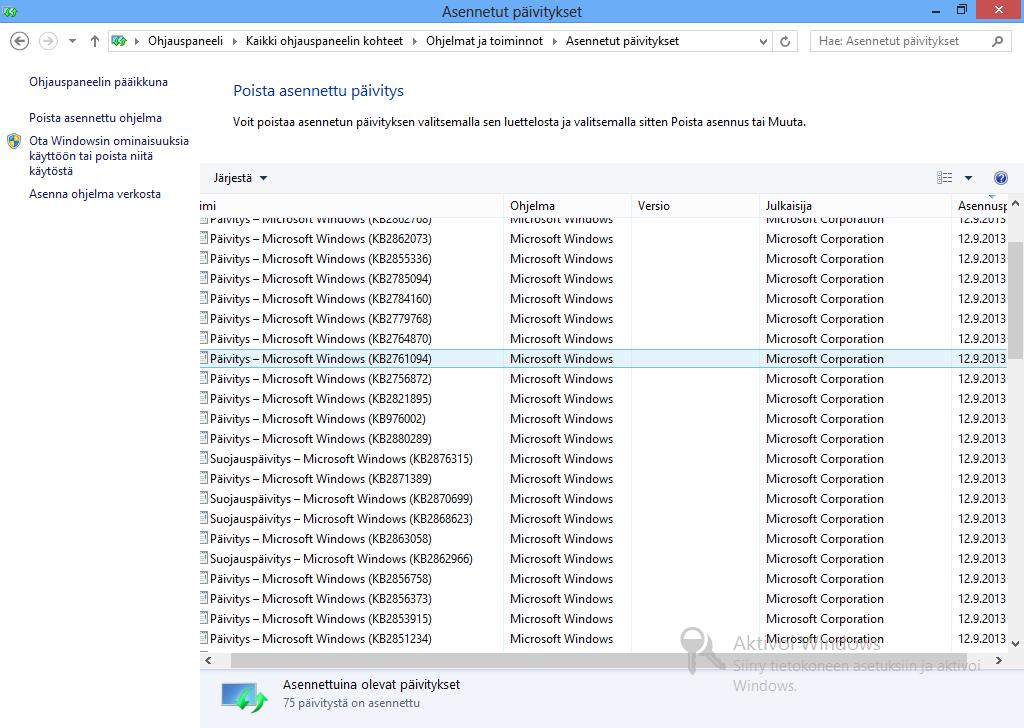Click the Asennetut päivitykset breadcrumb
The image size is (1024, 728).
pos(622,41)
